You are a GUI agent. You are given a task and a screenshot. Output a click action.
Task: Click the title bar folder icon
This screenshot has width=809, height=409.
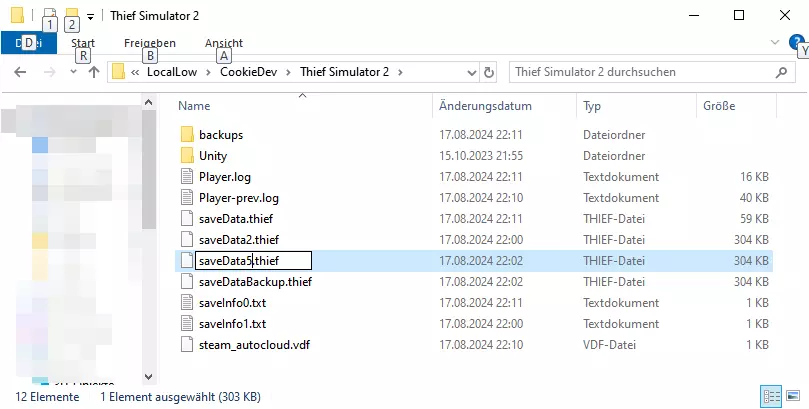17,15
